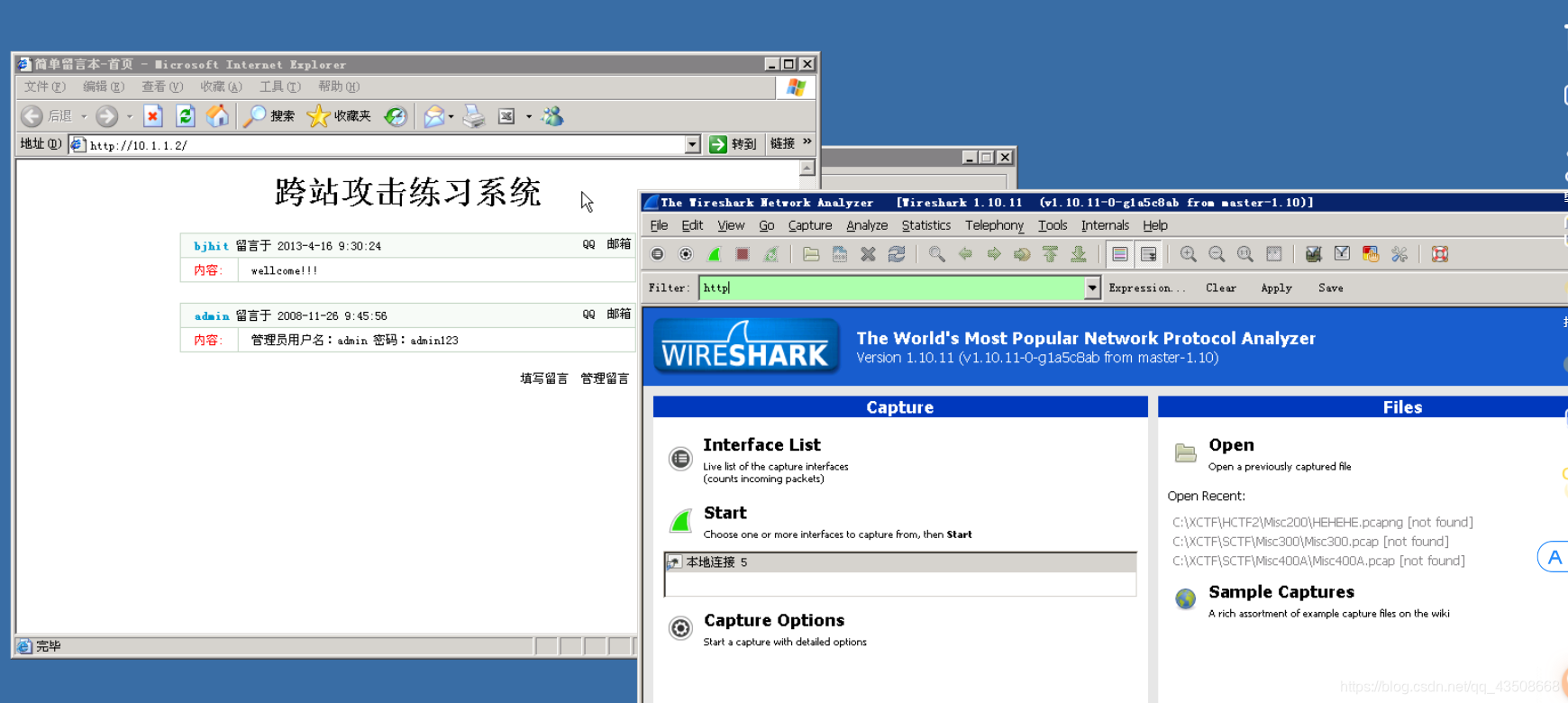The height and width of the screenshot is (703, 1568).
Task: Find a packet magnifier toolbar icon
Action: click(937, 254)
